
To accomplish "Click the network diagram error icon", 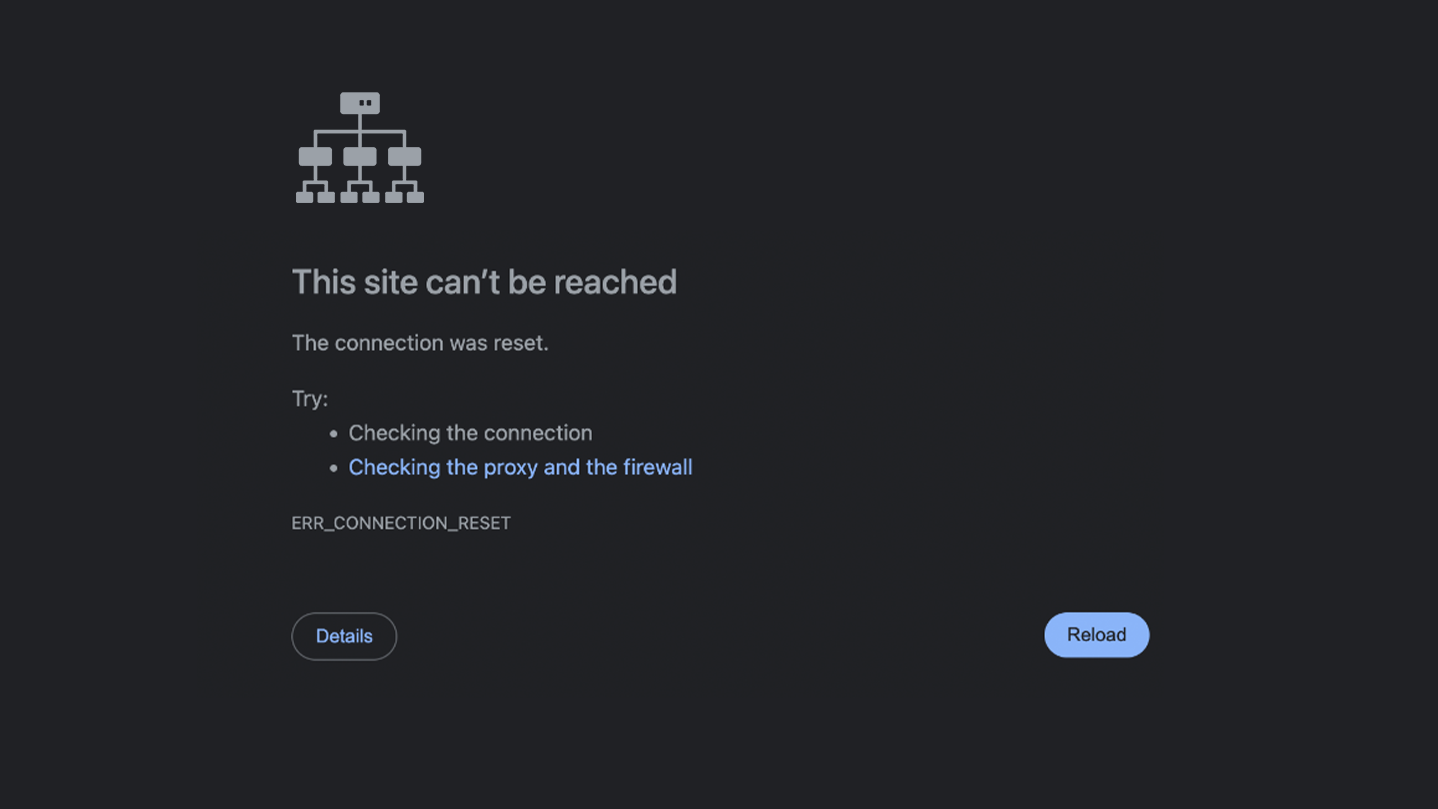I will 360,148.
